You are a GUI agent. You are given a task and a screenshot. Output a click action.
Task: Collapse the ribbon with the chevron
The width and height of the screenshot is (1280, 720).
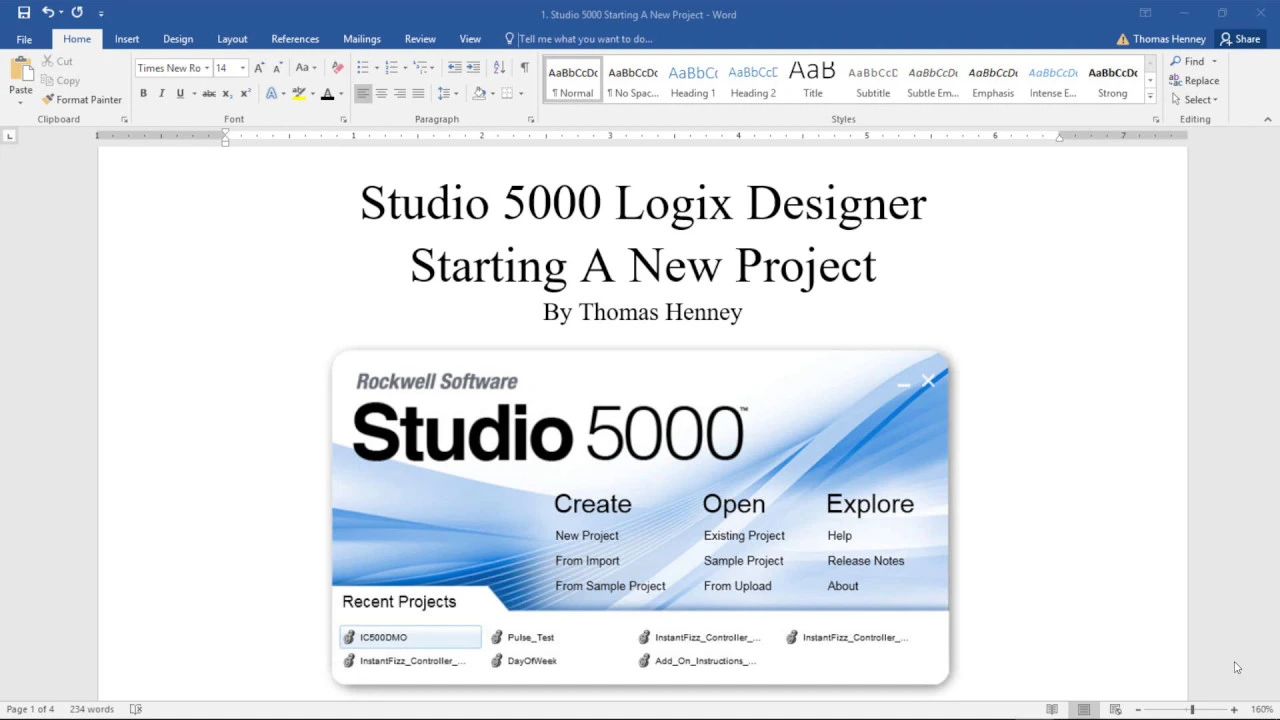click(x=1268, y=120)
